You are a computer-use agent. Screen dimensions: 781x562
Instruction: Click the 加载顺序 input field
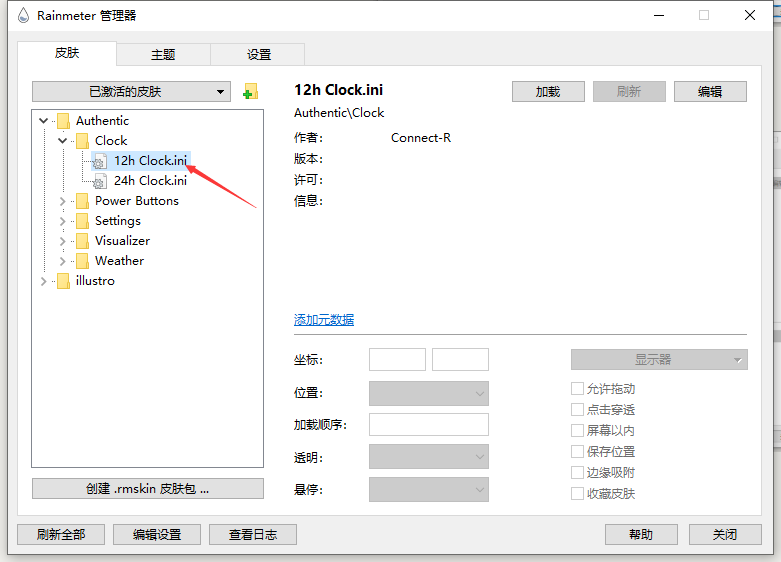tap(429, 424)
